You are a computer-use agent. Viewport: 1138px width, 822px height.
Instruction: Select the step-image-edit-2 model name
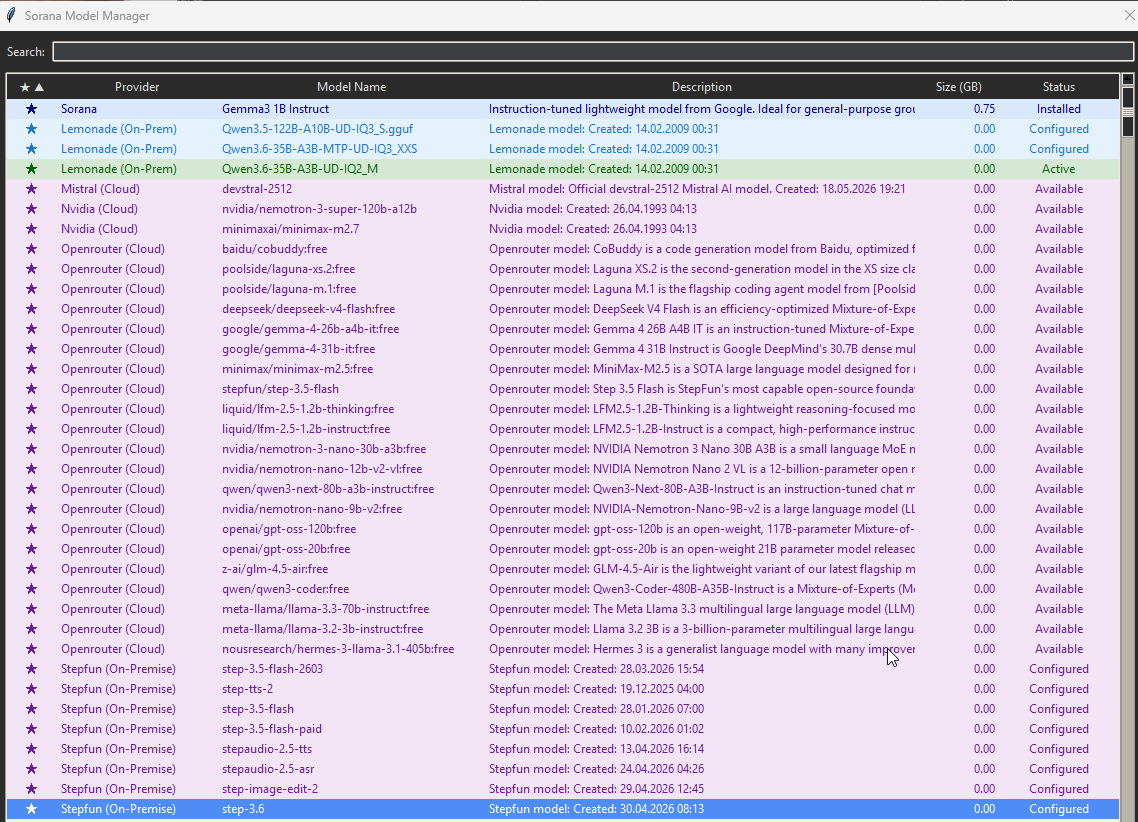coord(270,789)
